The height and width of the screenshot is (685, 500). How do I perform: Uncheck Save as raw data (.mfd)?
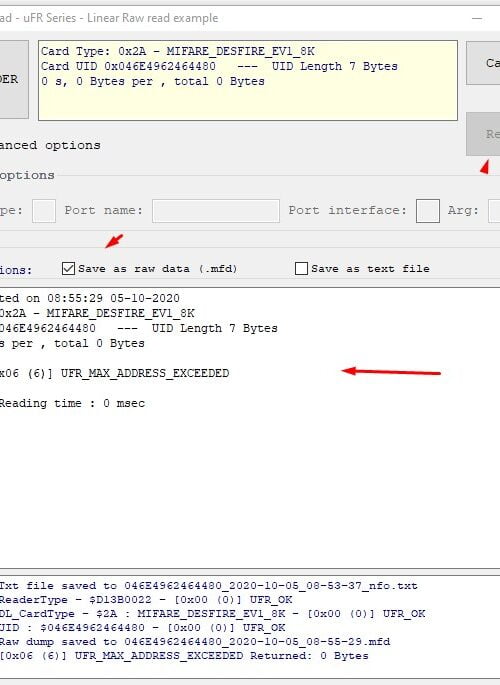coord(69,268)
